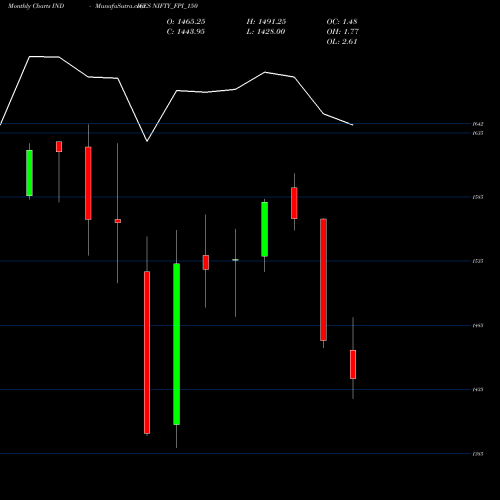Click the low value 'L: 1428.00'
The image size is (500, 500).
pos(266,32)
